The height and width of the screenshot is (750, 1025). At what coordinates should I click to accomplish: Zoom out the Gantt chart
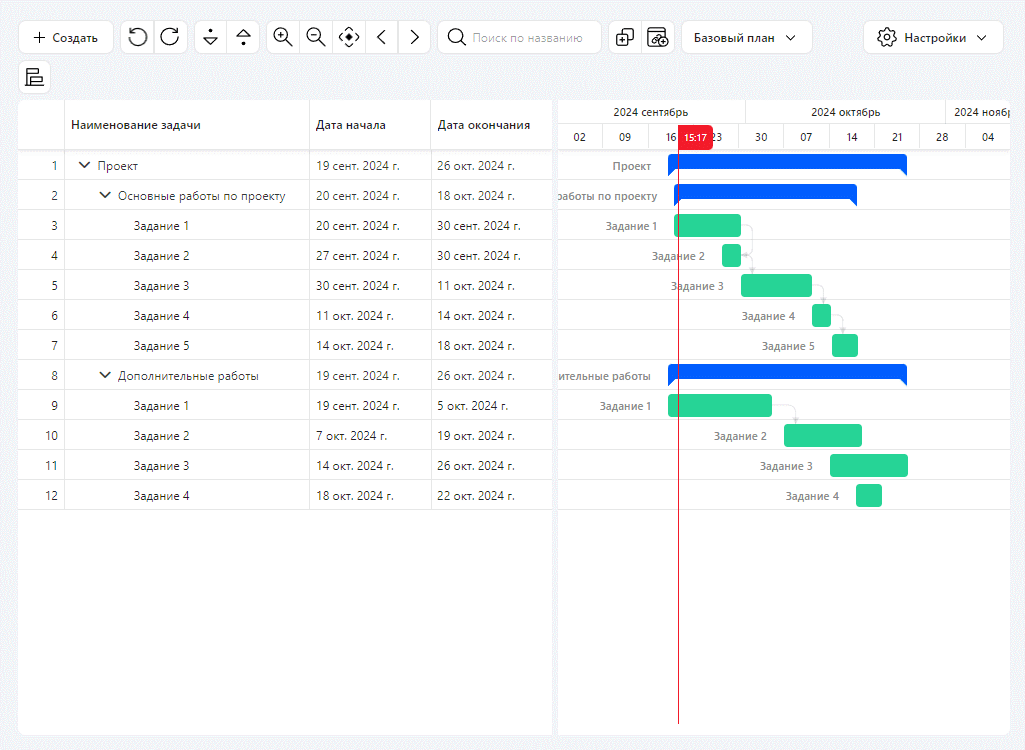tap(316, 37)
